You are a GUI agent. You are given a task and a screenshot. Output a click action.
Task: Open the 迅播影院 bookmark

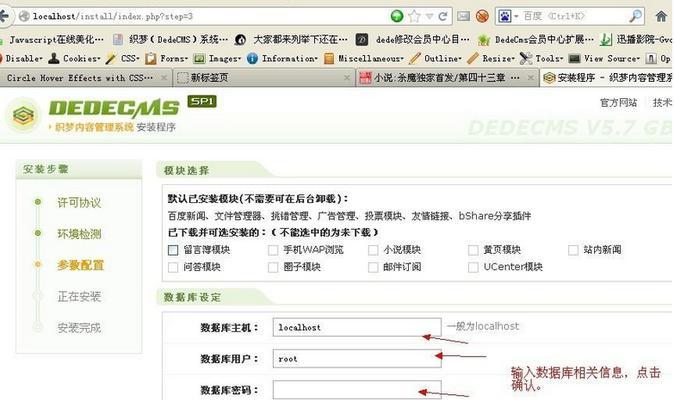click(637, 40)
